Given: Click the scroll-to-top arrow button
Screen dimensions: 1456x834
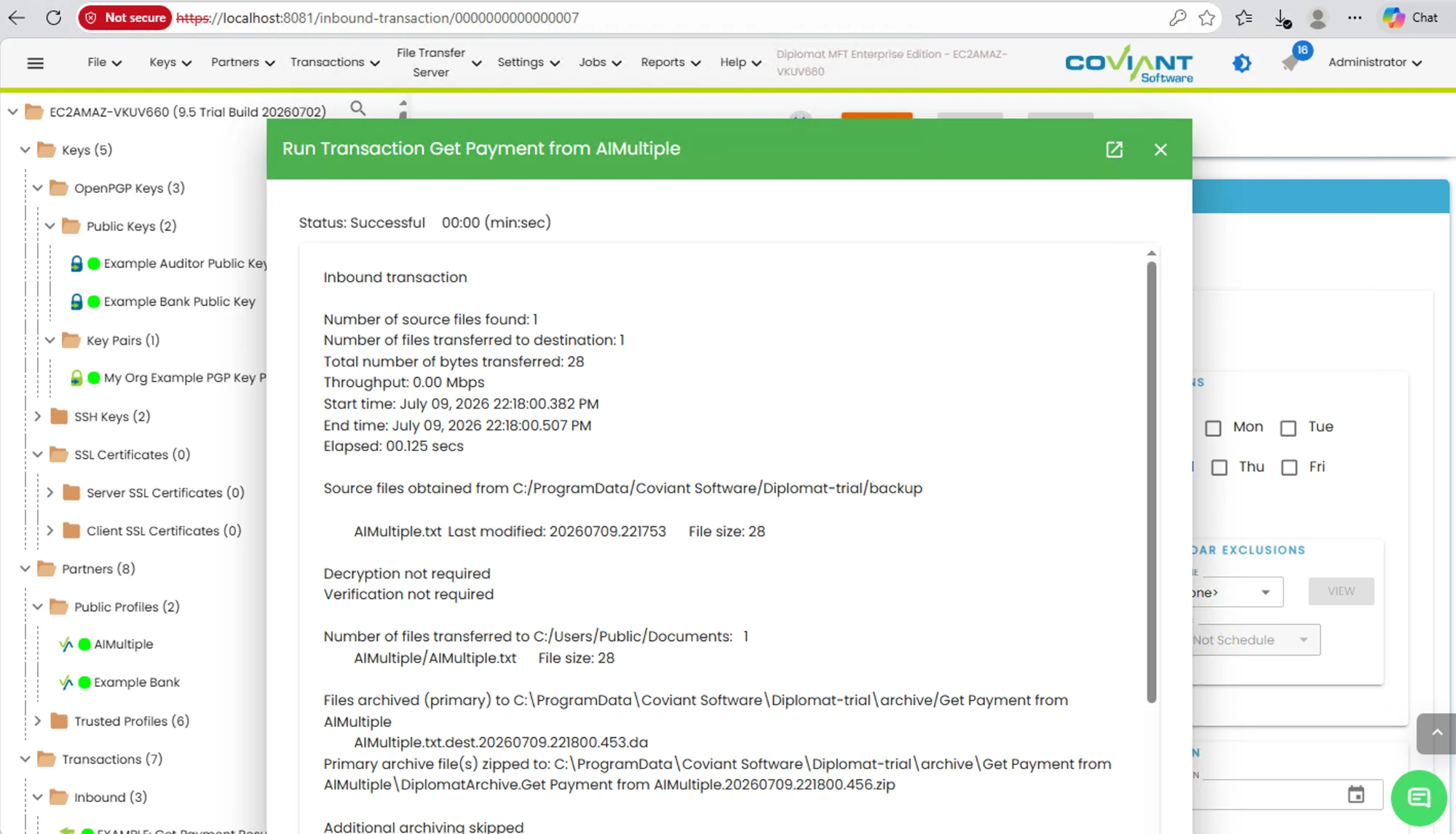Looking at the screenshot, I should click(x=1436, y=733).
